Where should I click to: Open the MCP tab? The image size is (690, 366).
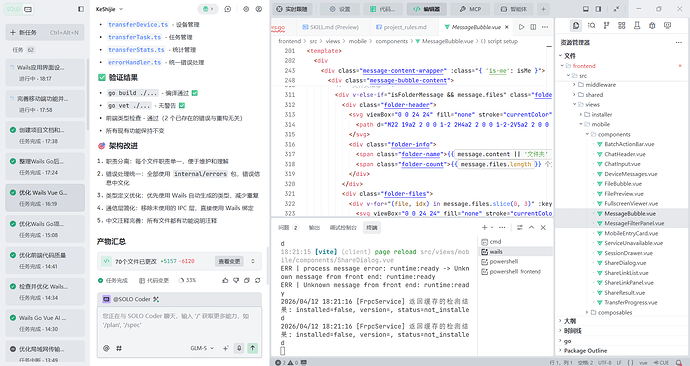click(470, 9)
